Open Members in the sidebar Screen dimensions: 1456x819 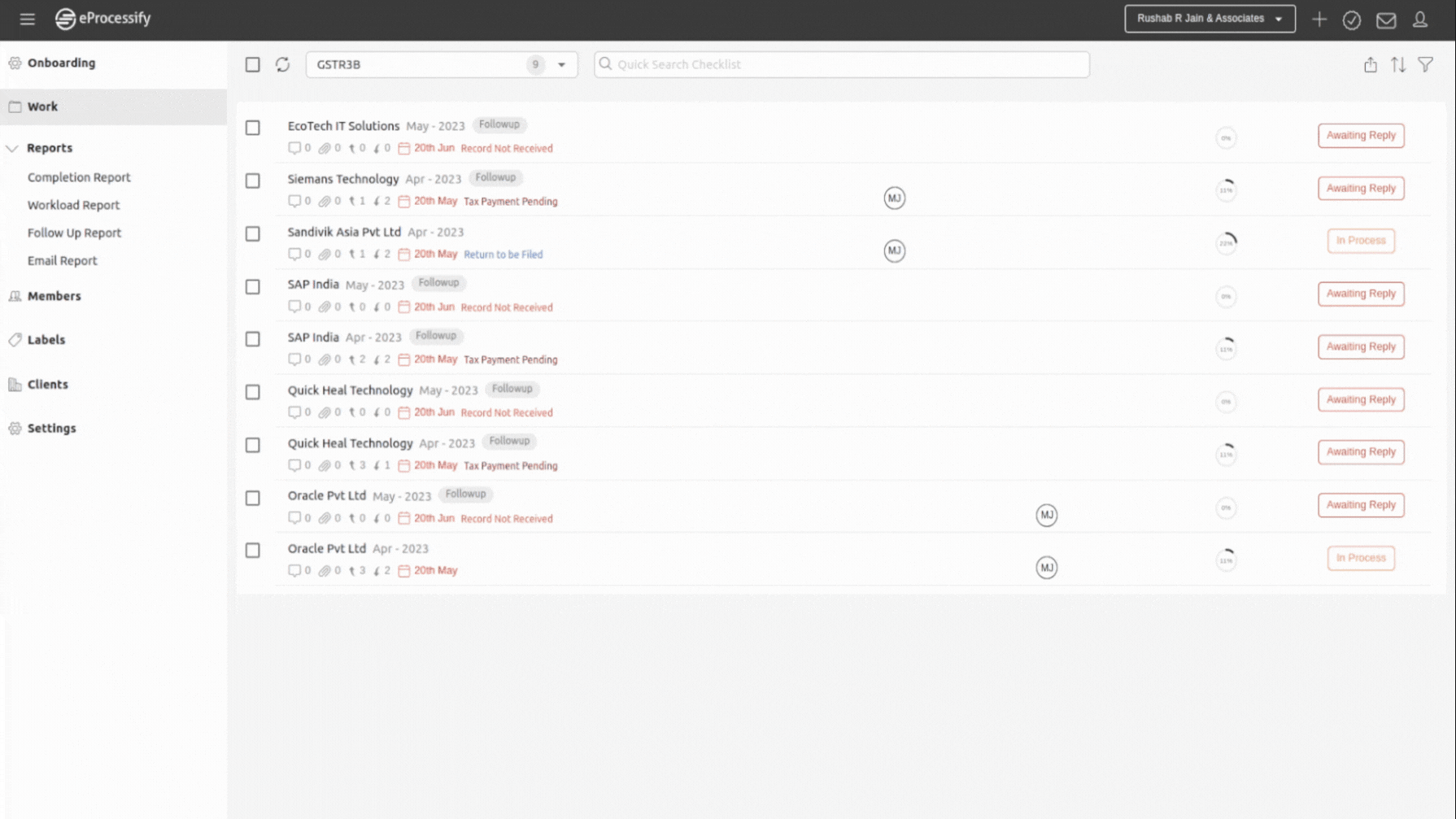[54, 296]
